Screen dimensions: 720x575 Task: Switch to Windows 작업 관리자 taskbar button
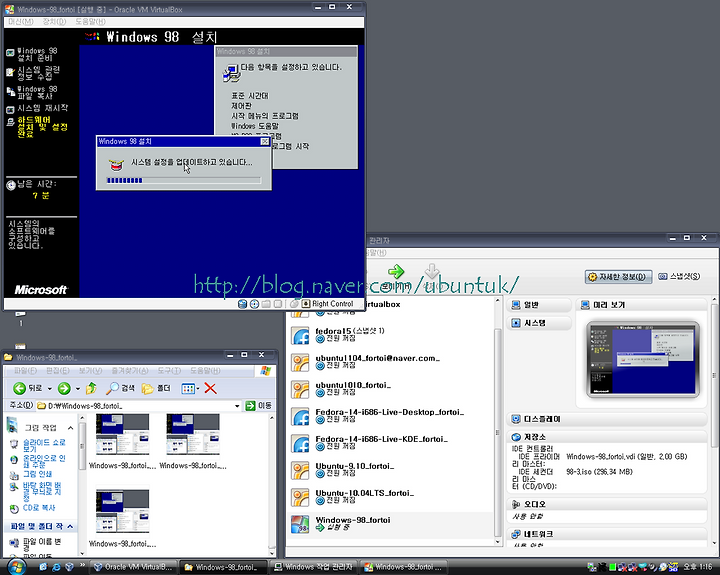point(313,567)
